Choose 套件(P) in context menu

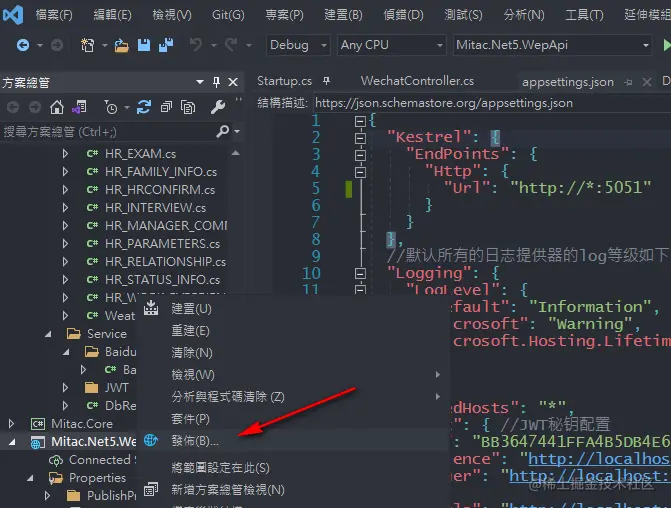(293, 419)
